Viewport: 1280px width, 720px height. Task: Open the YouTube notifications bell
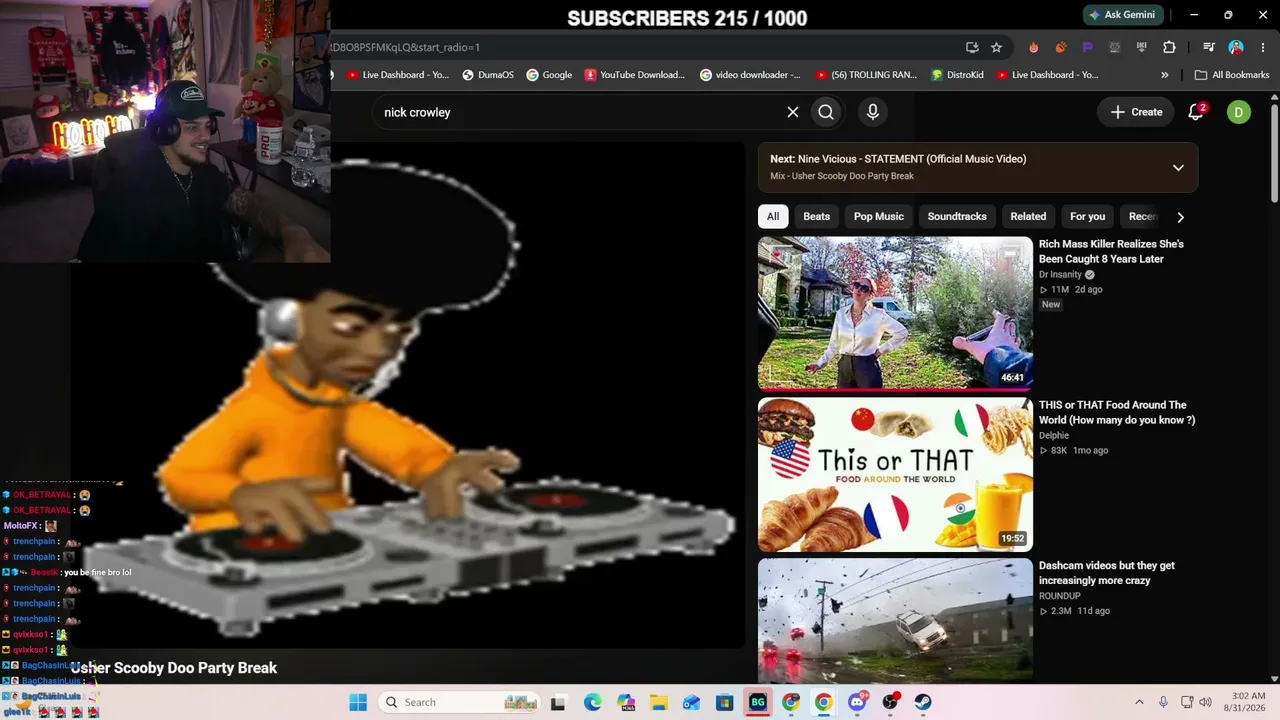(x=1196, y=112)
